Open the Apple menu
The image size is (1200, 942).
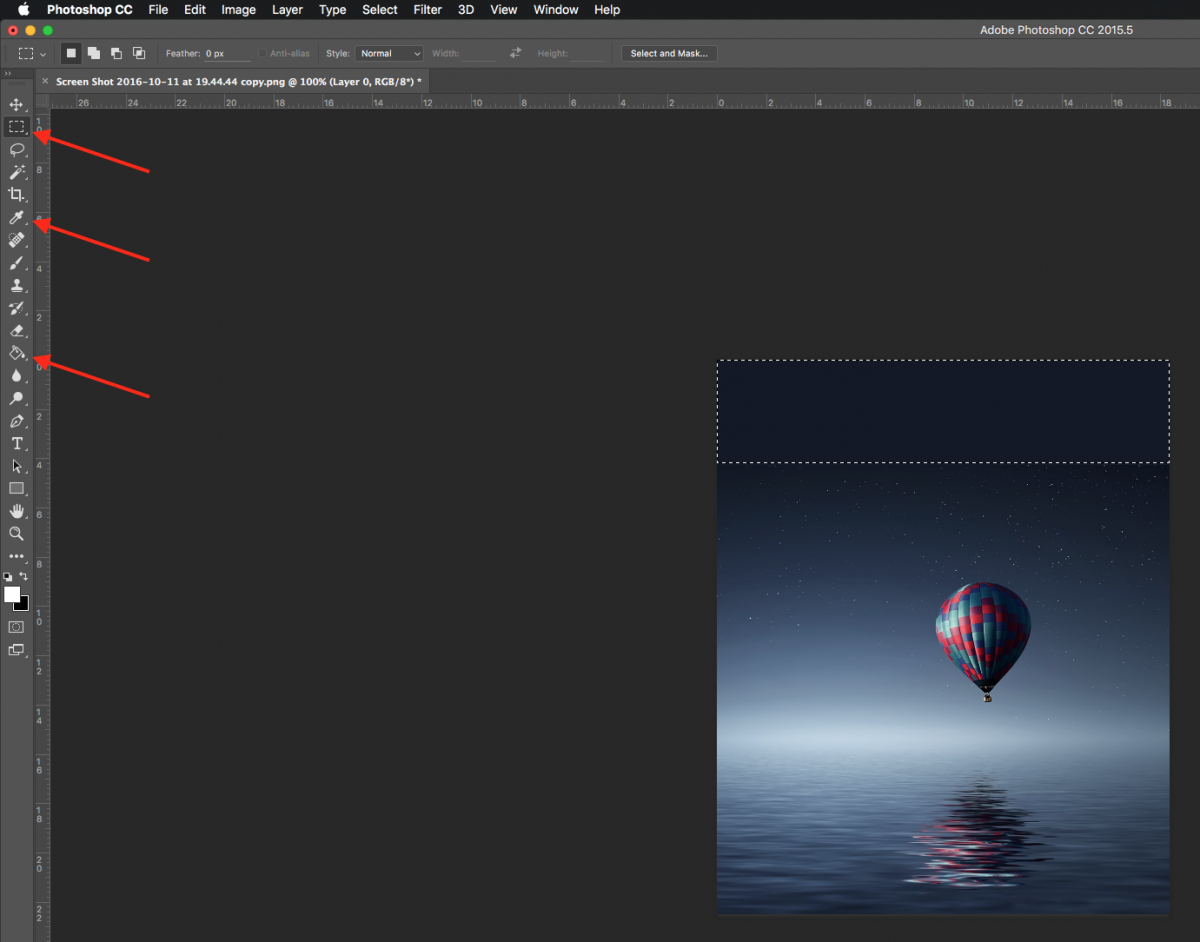(x=24, y=9)
